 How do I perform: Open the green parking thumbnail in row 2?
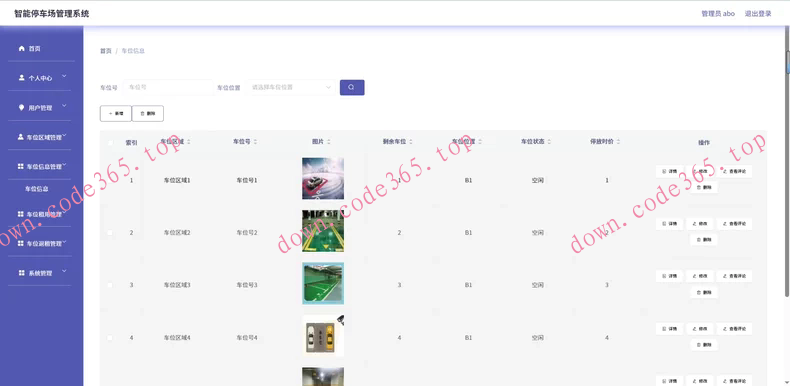(323, 231)
